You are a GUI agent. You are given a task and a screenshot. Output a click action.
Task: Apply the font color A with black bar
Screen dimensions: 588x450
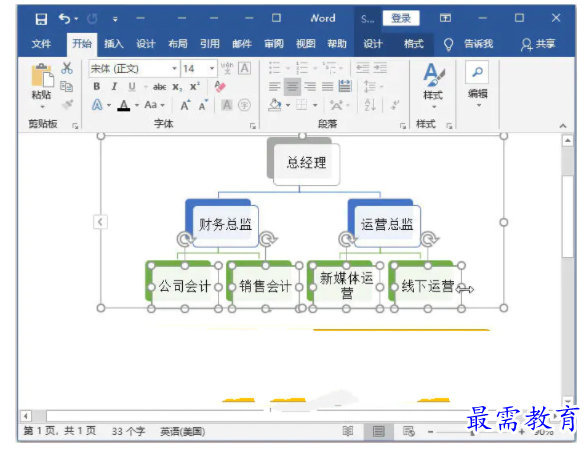pyautogui.click(x=123, y=105)
